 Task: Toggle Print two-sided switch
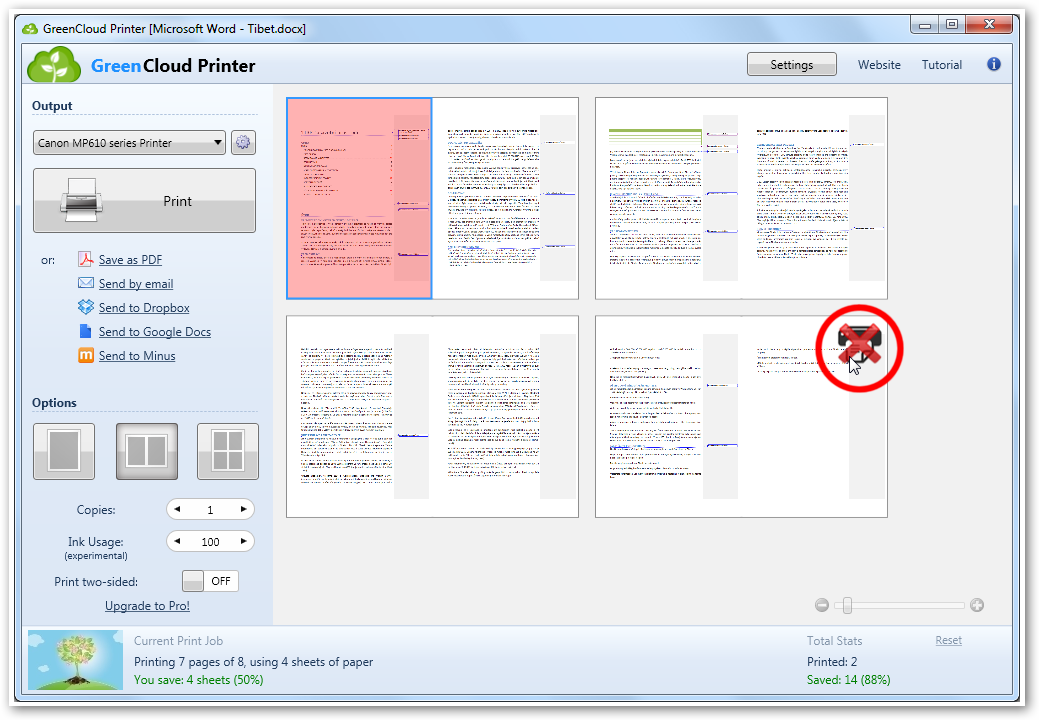click(x=210, y=581)
